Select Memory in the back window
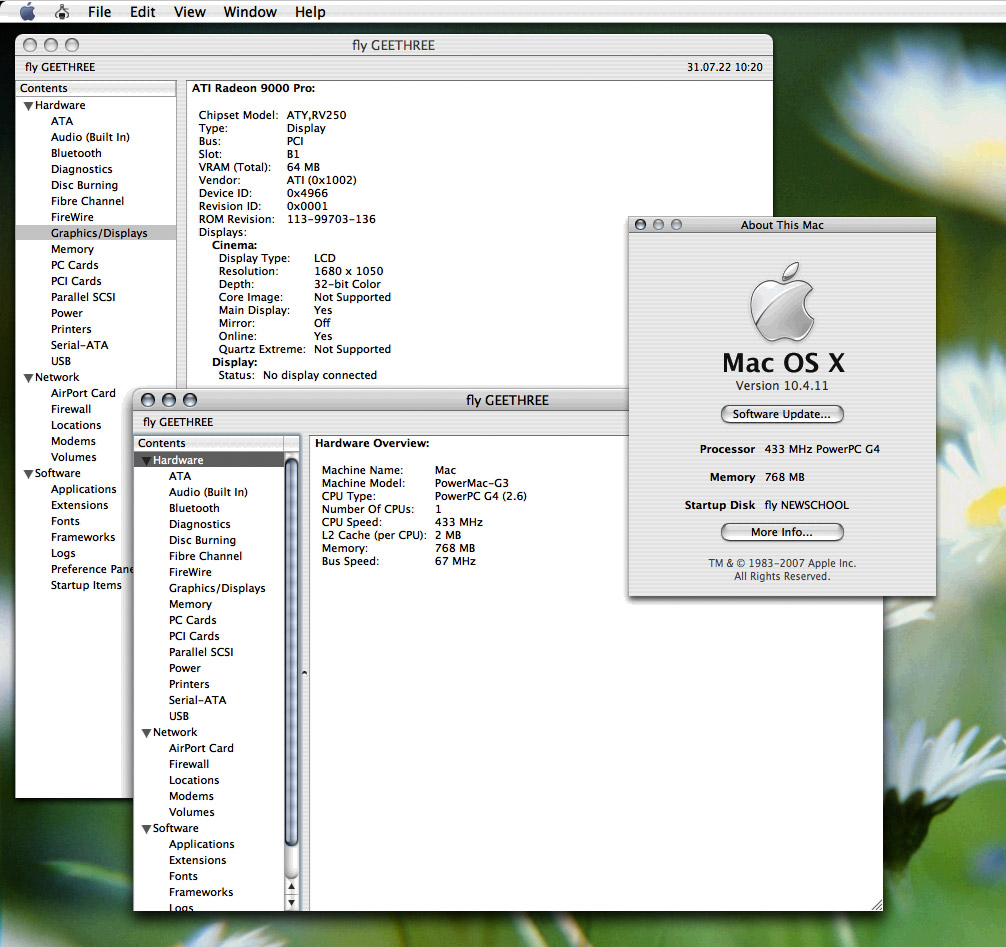The image size is (1006, 947). (72, 249)
